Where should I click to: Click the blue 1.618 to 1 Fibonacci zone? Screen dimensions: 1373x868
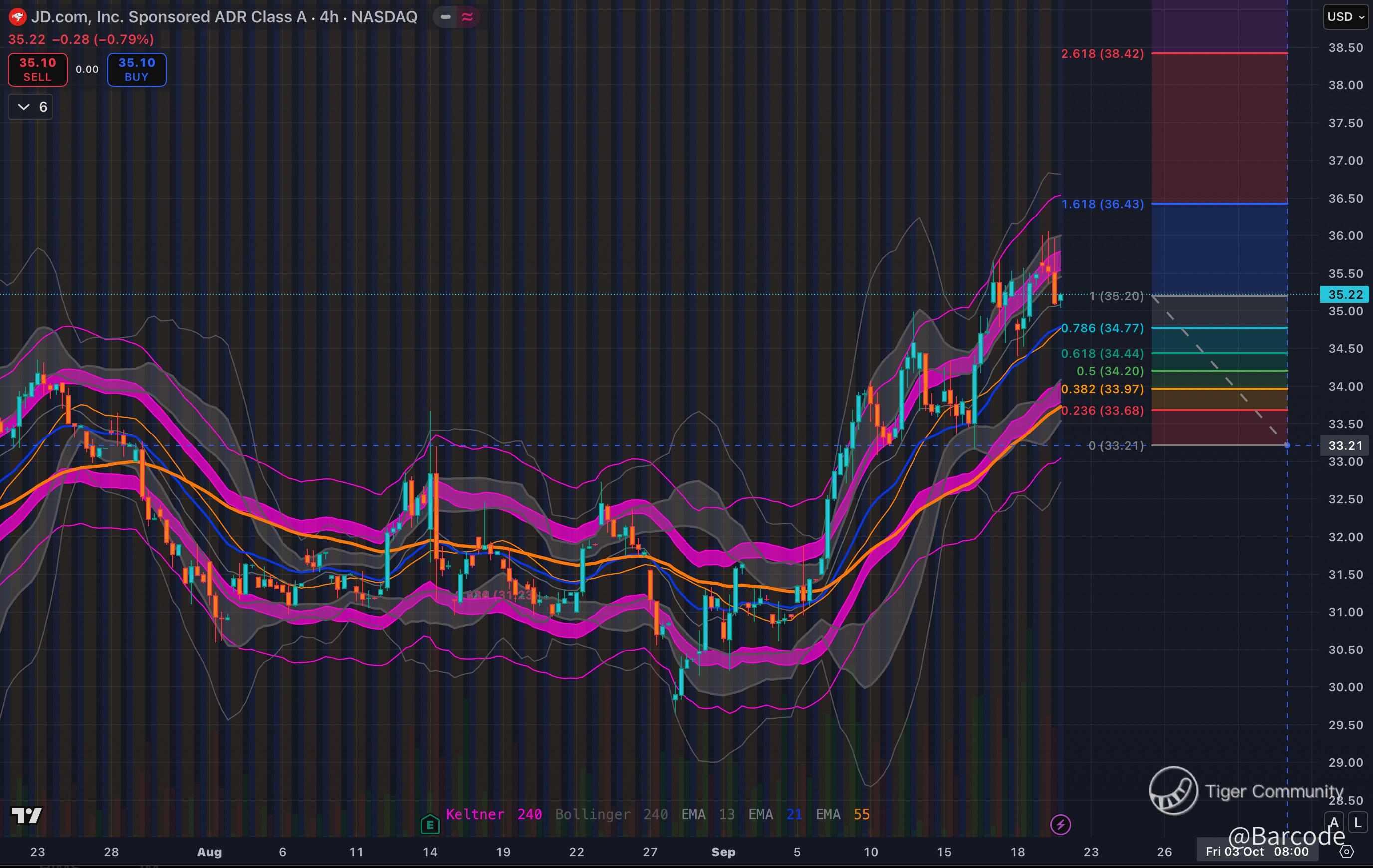1219,249
